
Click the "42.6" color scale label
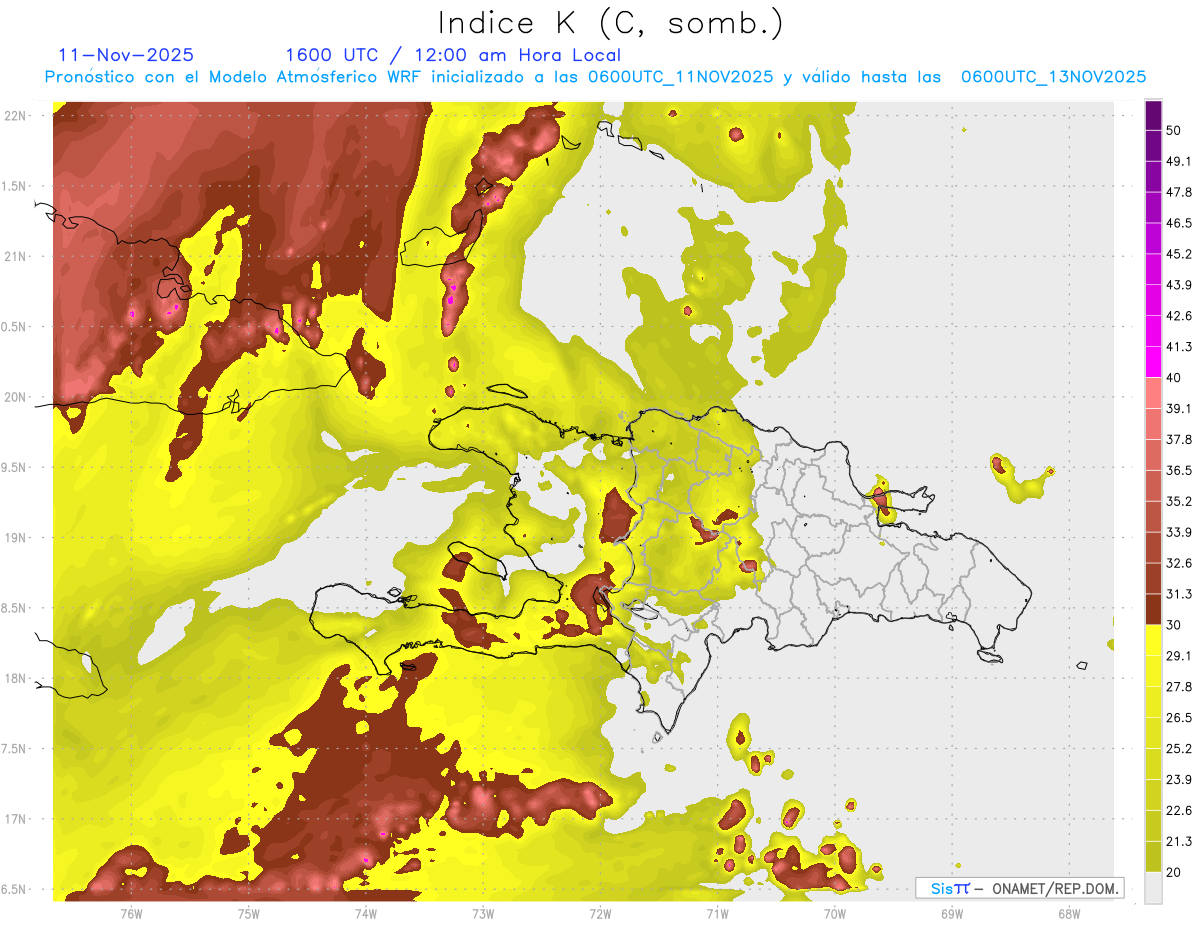(1179, 316)
